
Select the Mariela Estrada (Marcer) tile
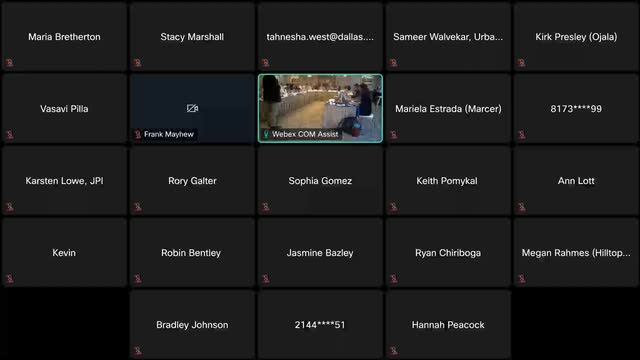tap(448, 109)
